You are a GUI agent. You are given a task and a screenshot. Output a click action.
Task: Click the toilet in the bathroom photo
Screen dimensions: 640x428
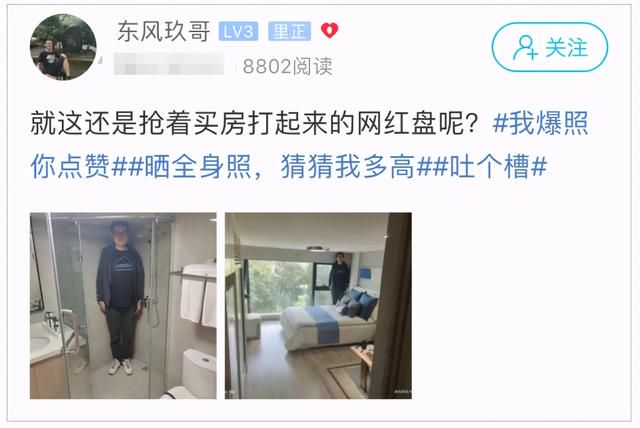point(197,373)
